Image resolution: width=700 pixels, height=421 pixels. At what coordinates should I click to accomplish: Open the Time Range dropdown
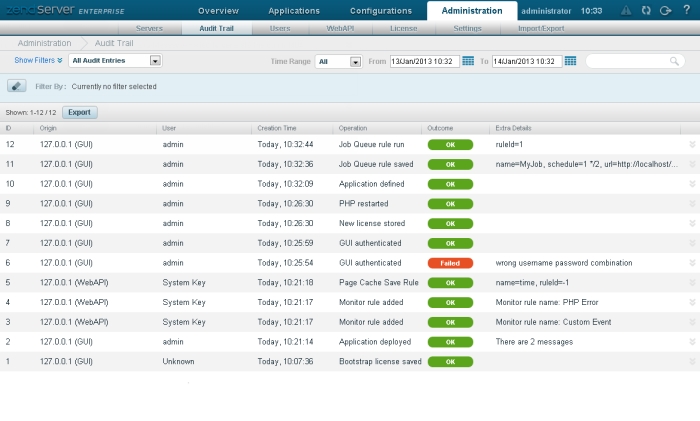pos(339,61)
